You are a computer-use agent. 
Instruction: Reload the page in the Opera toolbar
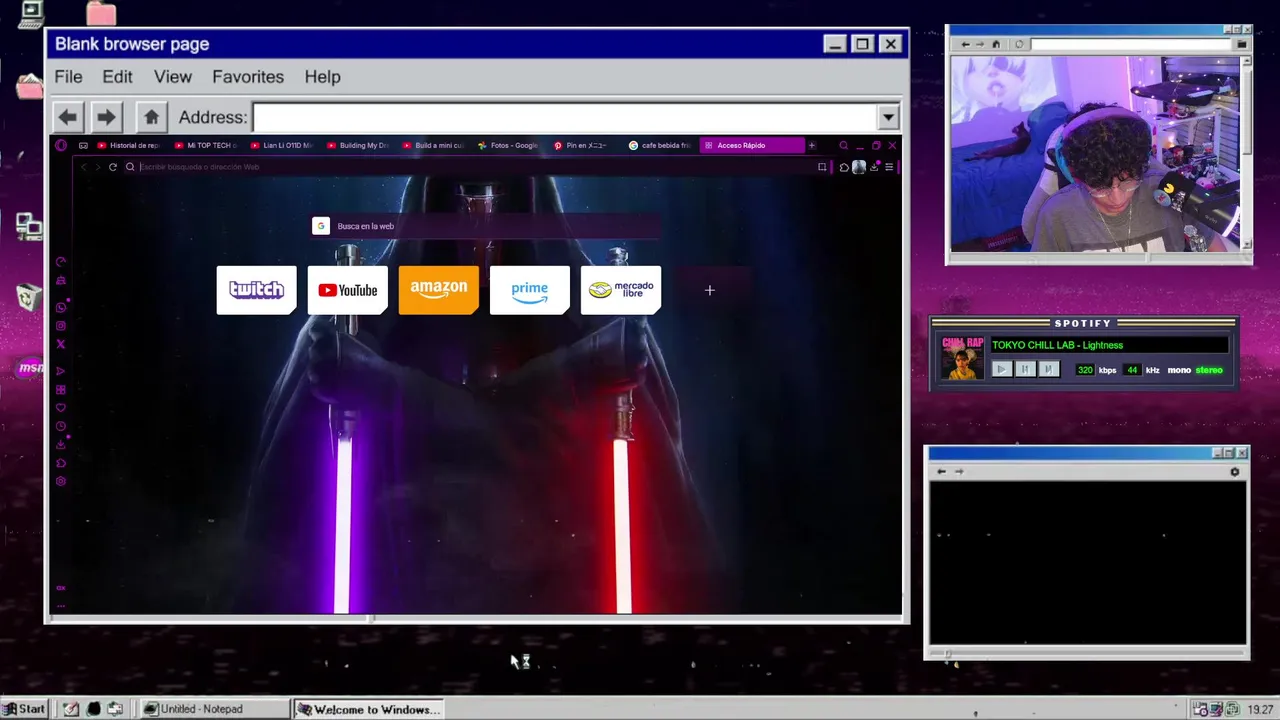pyautogui.click(x=113, y=167)
